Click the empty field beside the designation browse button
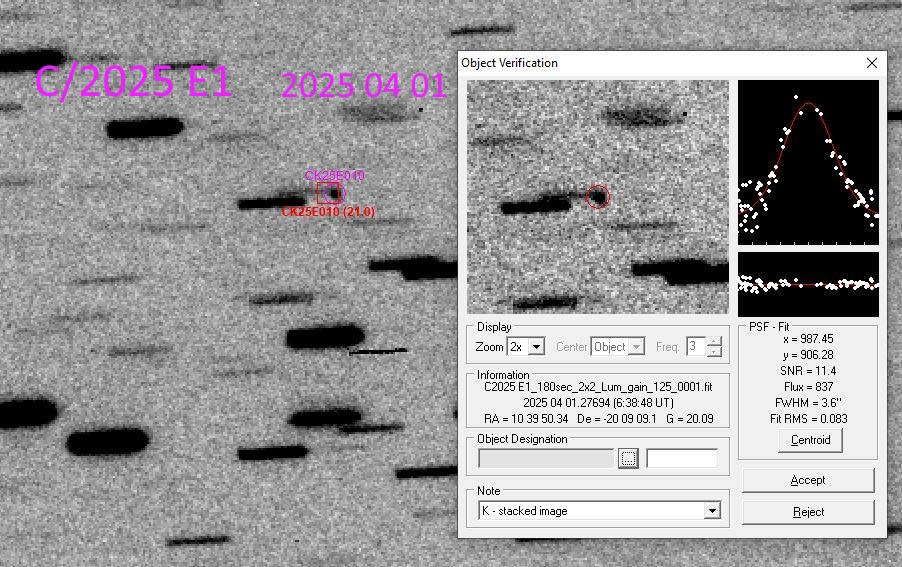The width and height of the screenshot is (902, 567). click(x=682, y=459)
